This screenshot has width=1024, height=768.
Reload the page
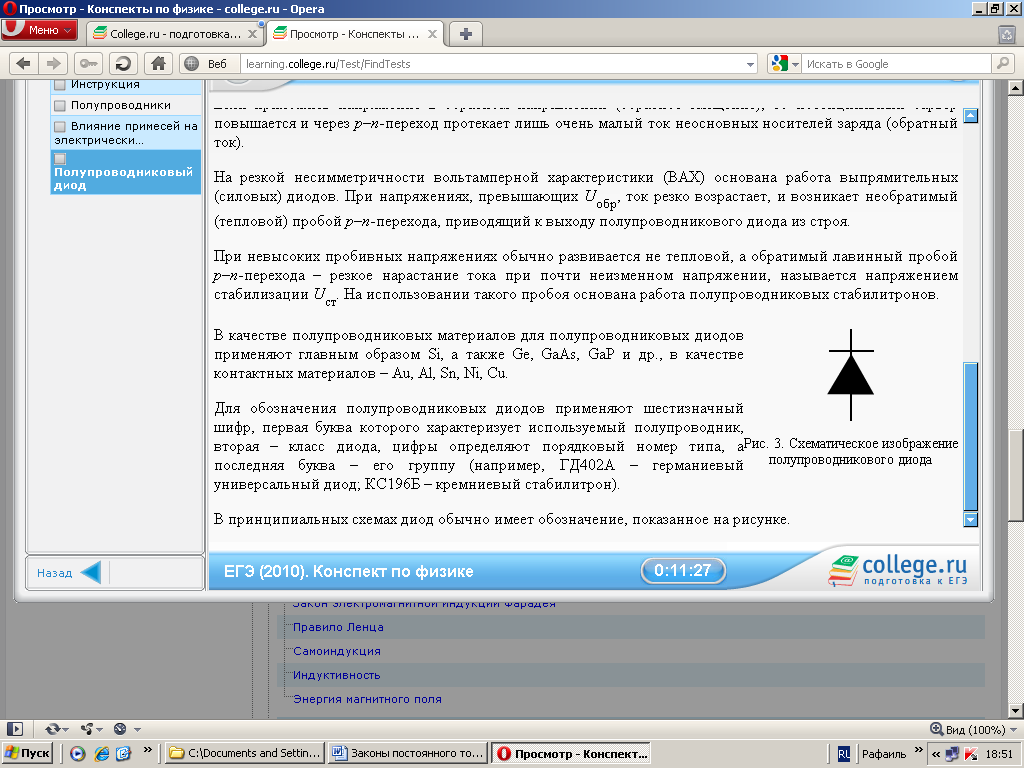click(123, 63)
